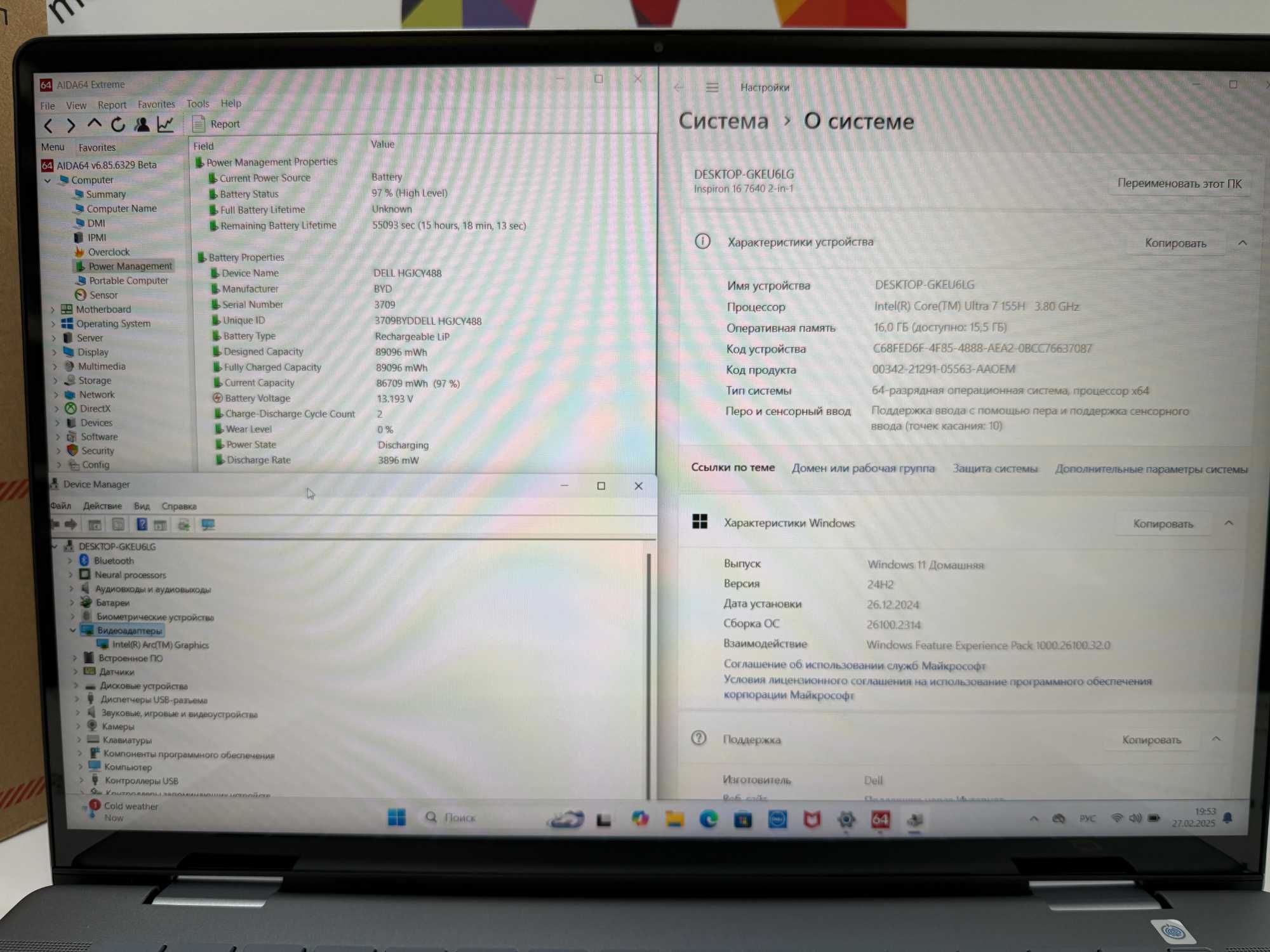Click AIDA64 Refresh icon
The width and height of the screenshot is (1270, 952).
[117, 125]
